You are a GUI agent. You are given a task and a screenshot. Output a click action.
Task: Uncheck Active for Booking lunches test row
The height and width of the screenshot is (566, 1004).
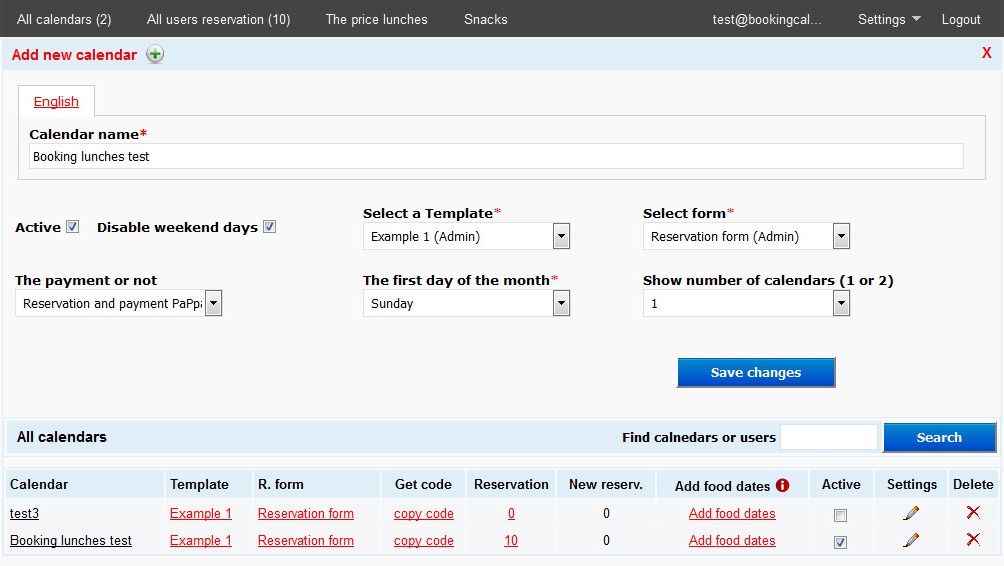pyautogui.click(x=840, y=542)
